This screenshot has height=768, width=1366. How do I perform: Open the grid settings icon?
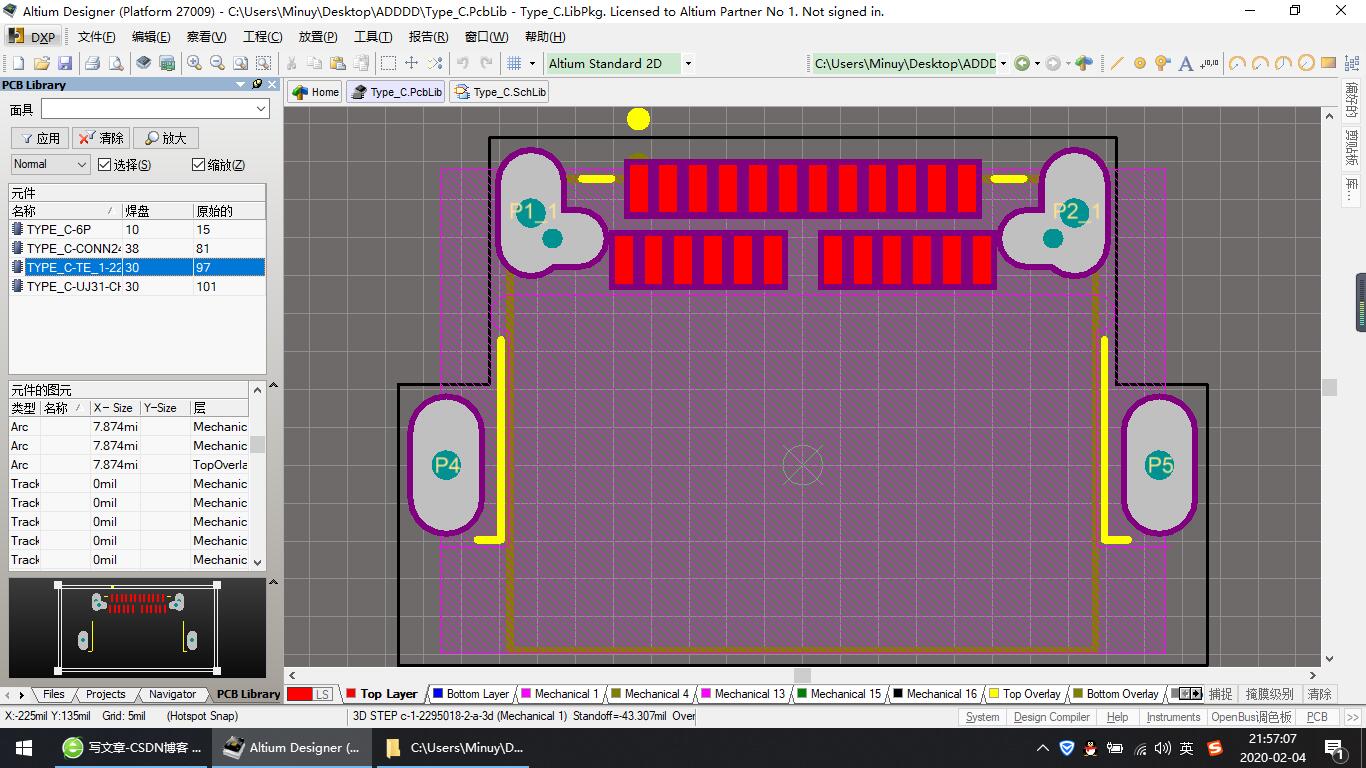point(514,63)
